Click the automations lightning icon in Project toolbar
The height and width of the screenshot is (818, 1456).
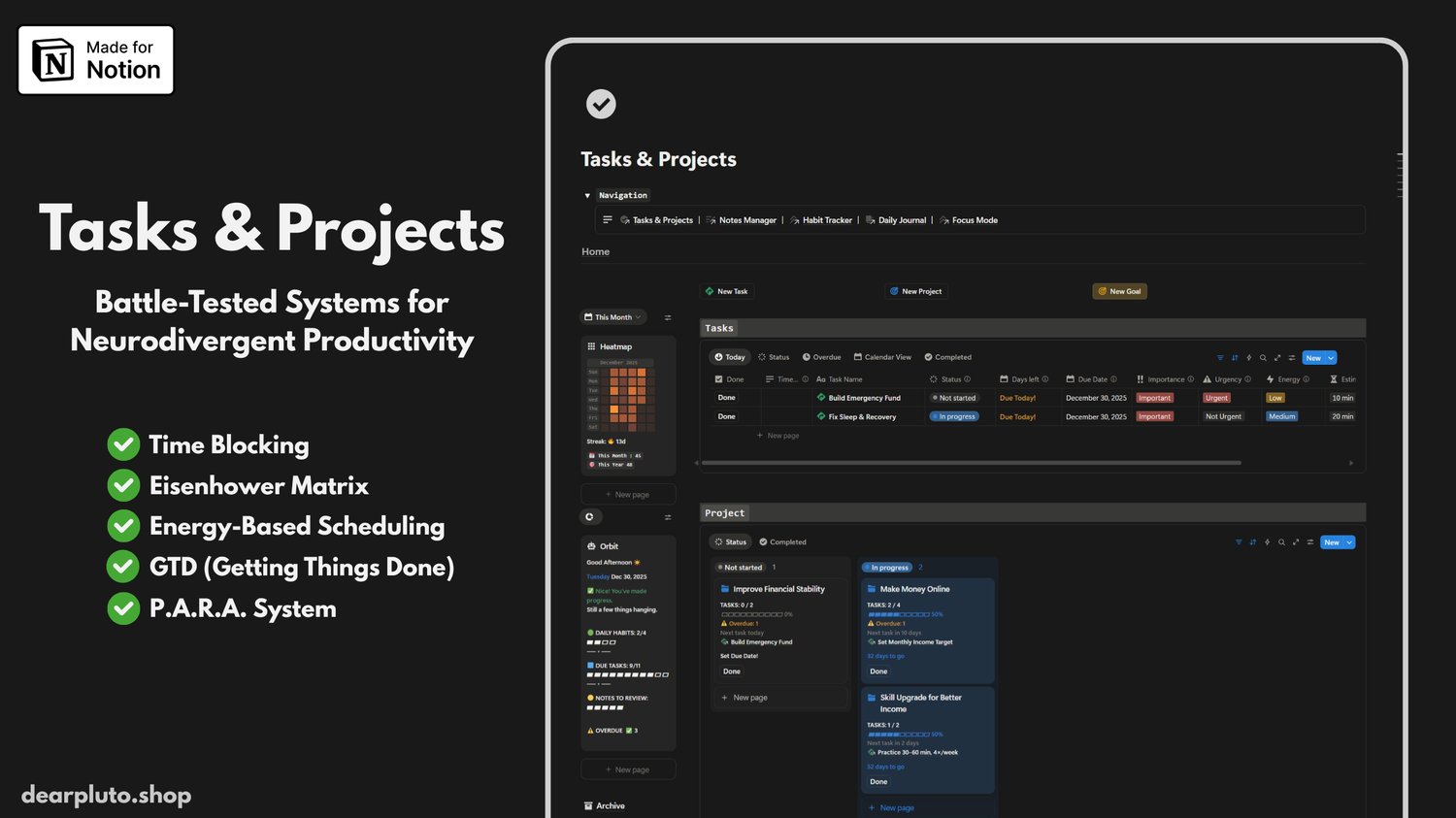[x=1267, y=542]
